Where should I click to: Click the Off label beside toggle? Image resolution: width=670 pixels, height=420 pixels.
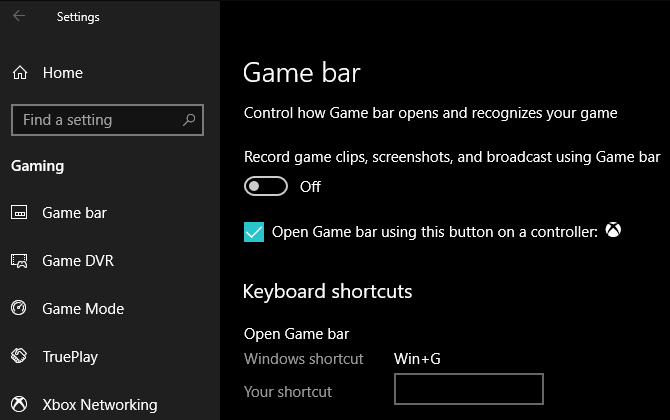pyautogui.click(x=310, y=187)
